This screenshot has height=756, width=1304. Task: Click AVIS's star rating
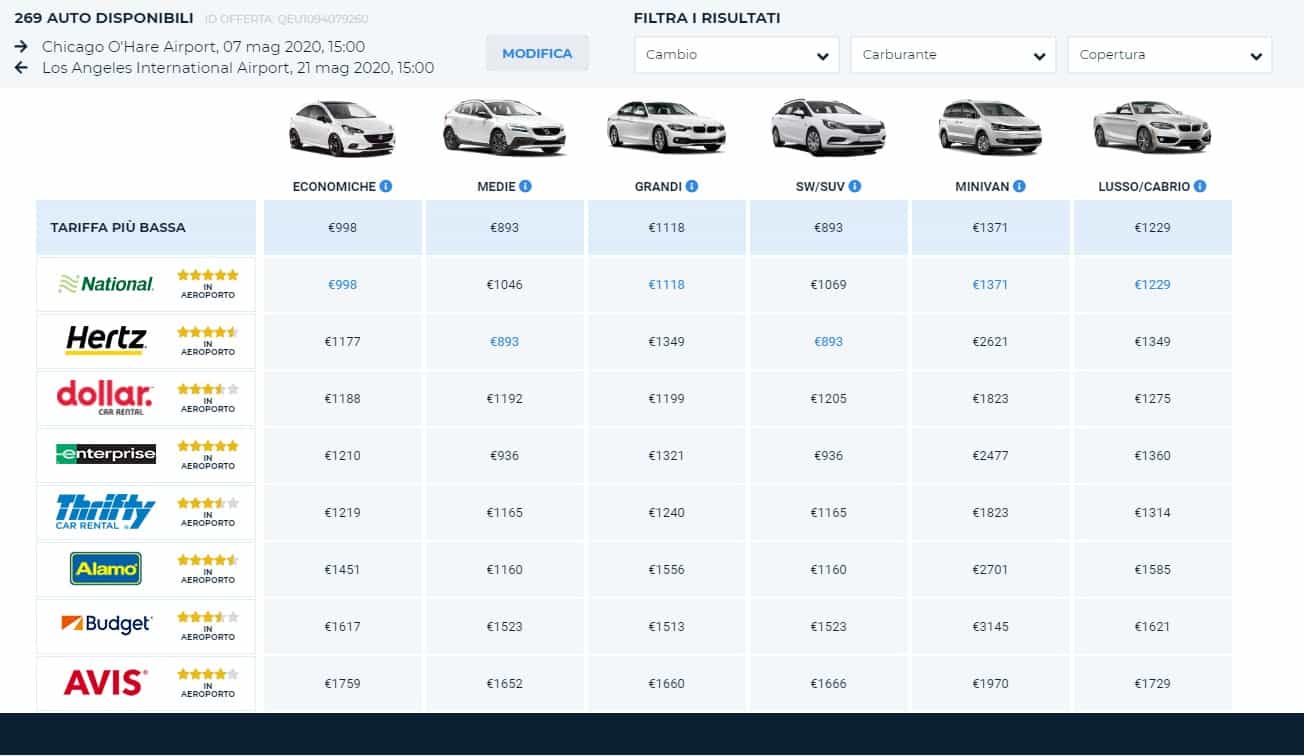[x=208, y=674]
